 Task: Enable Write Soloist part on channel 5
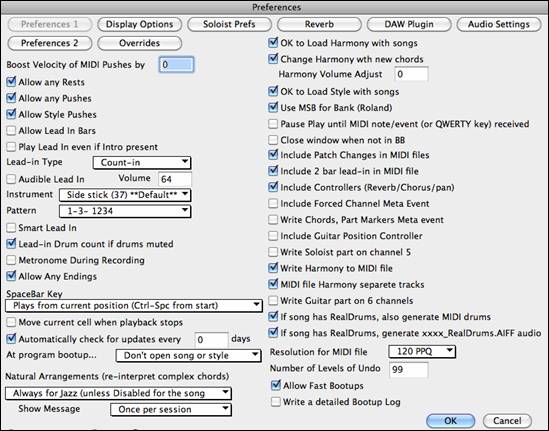tap(273, 252)
